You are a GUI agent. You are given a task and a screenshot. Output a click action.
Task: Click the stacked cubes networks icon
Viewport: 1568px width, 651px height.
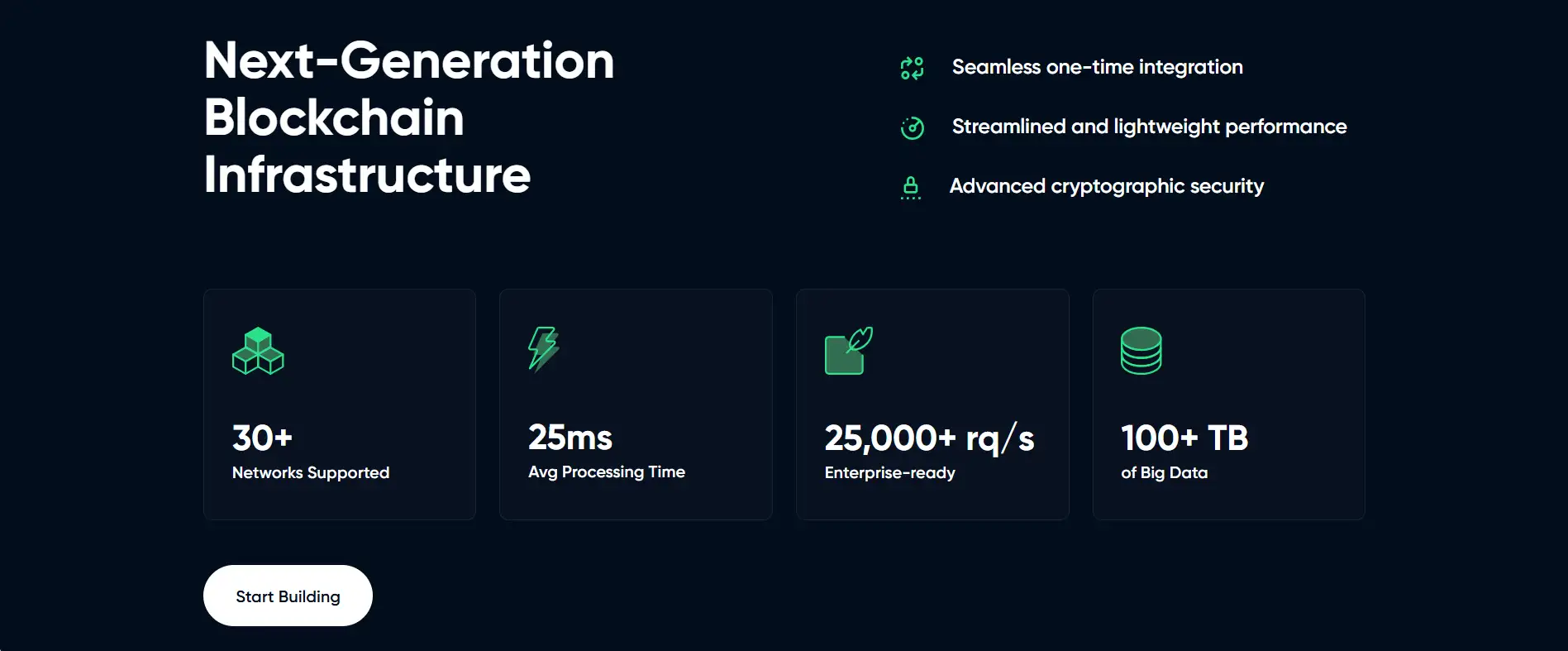(258, 352)
